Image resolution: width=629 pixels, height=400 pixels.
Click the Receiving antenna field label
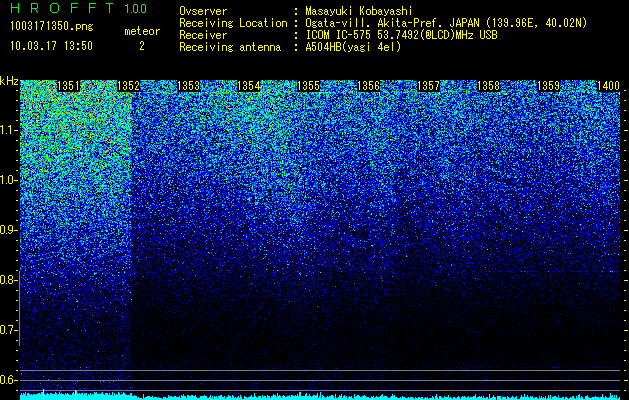click(x=230, y=47)
